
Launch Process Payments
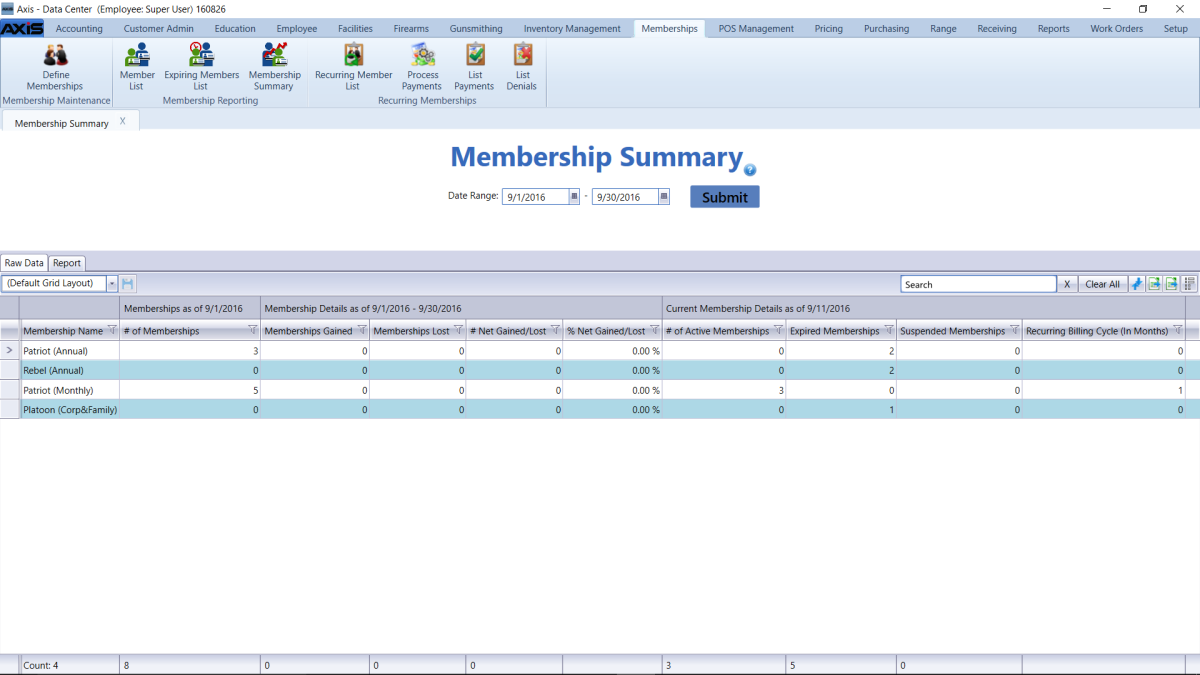(x=422, y=67)
